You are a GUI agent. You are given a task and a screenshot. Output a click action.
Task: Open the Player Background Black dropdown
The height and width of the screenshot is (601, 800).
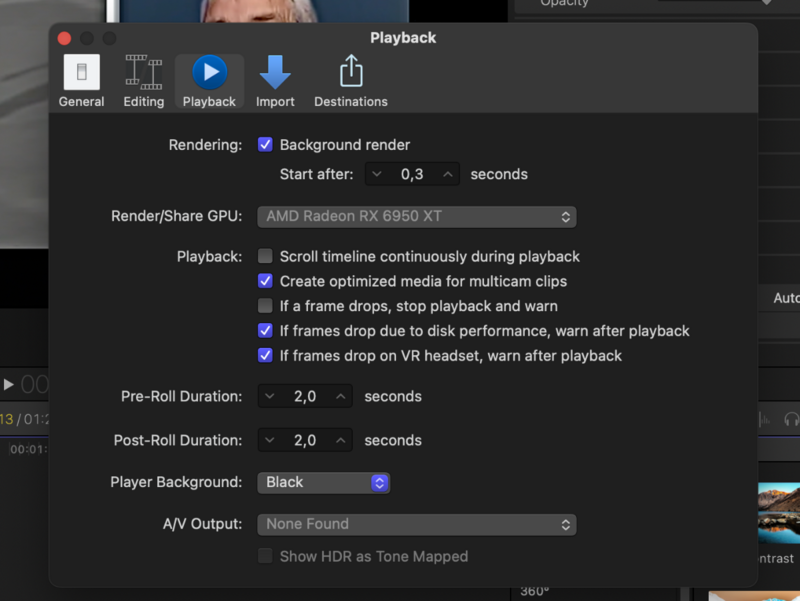pos(323,483)
